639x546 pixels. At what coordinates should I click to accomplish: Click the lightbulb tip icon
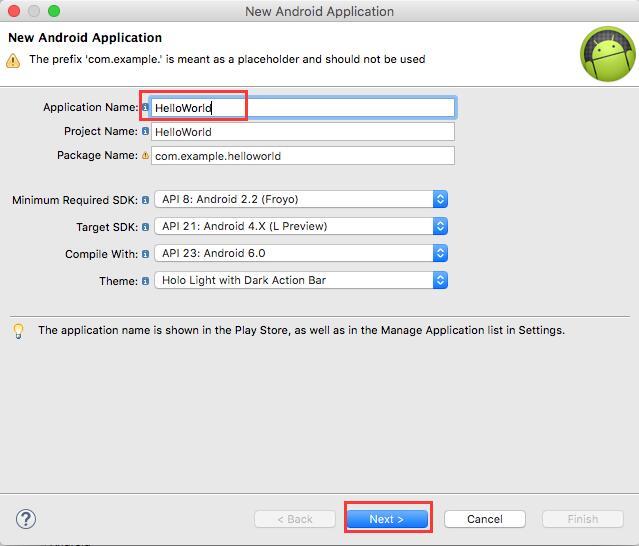click(18, 331)
